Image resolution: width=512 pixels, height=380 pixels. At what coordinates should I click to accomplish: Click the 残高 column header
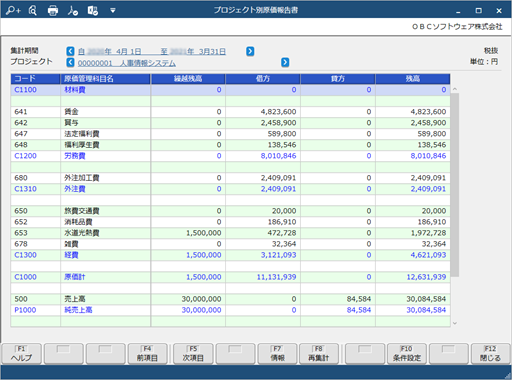(413, 79)
